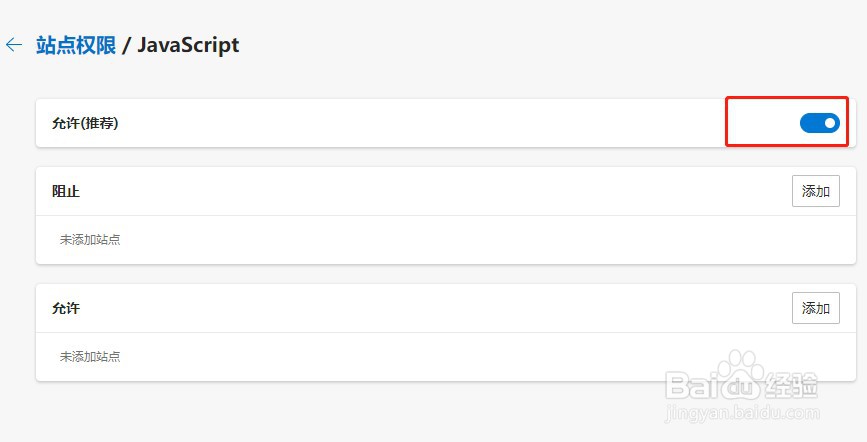Toggle the 允许(推荐) JavaScript switch off

pyautogui.click(x=819, y=123)
